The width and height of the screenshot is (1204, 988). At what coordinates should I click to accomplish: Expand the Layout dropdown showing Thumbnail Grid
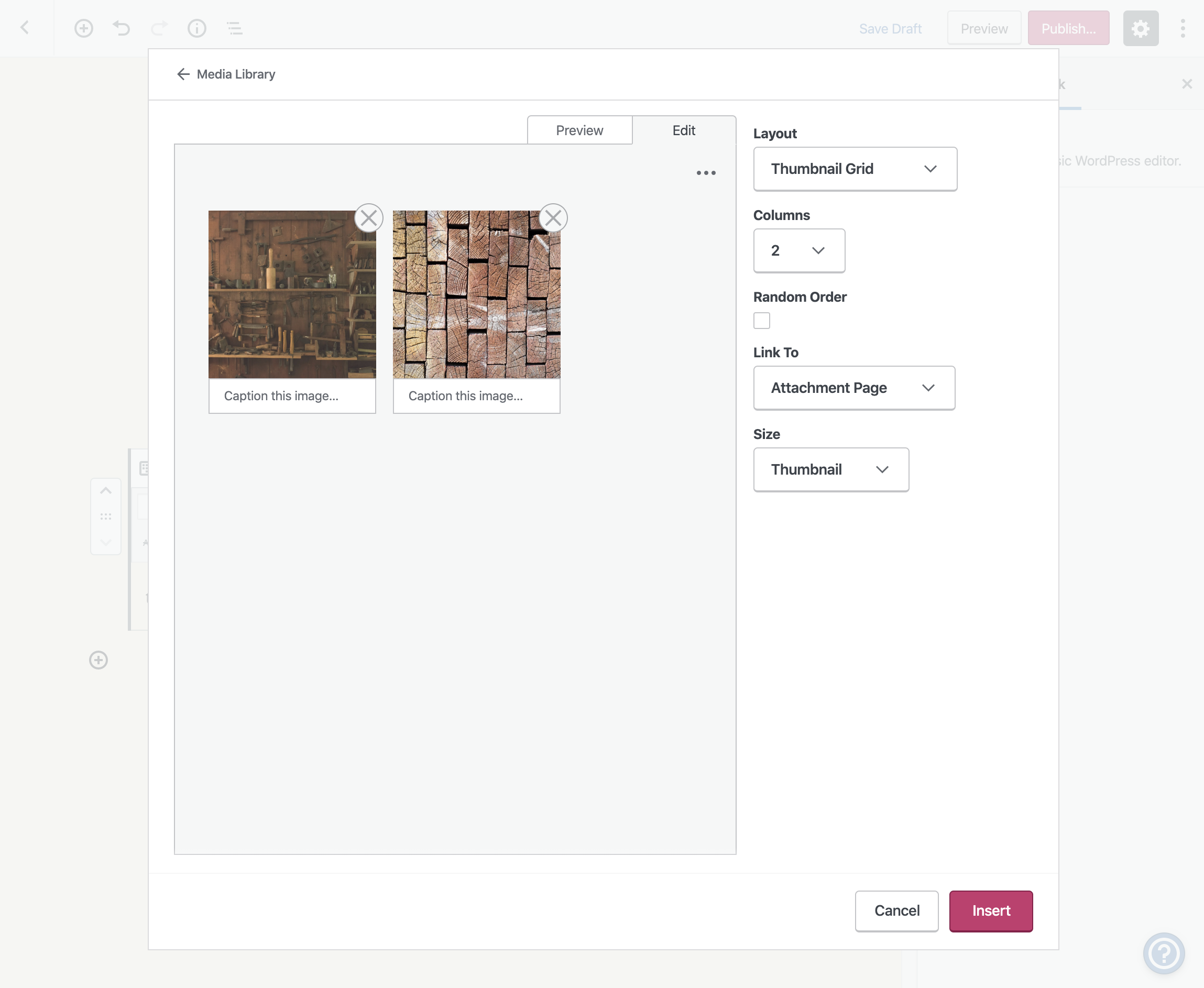855,169
